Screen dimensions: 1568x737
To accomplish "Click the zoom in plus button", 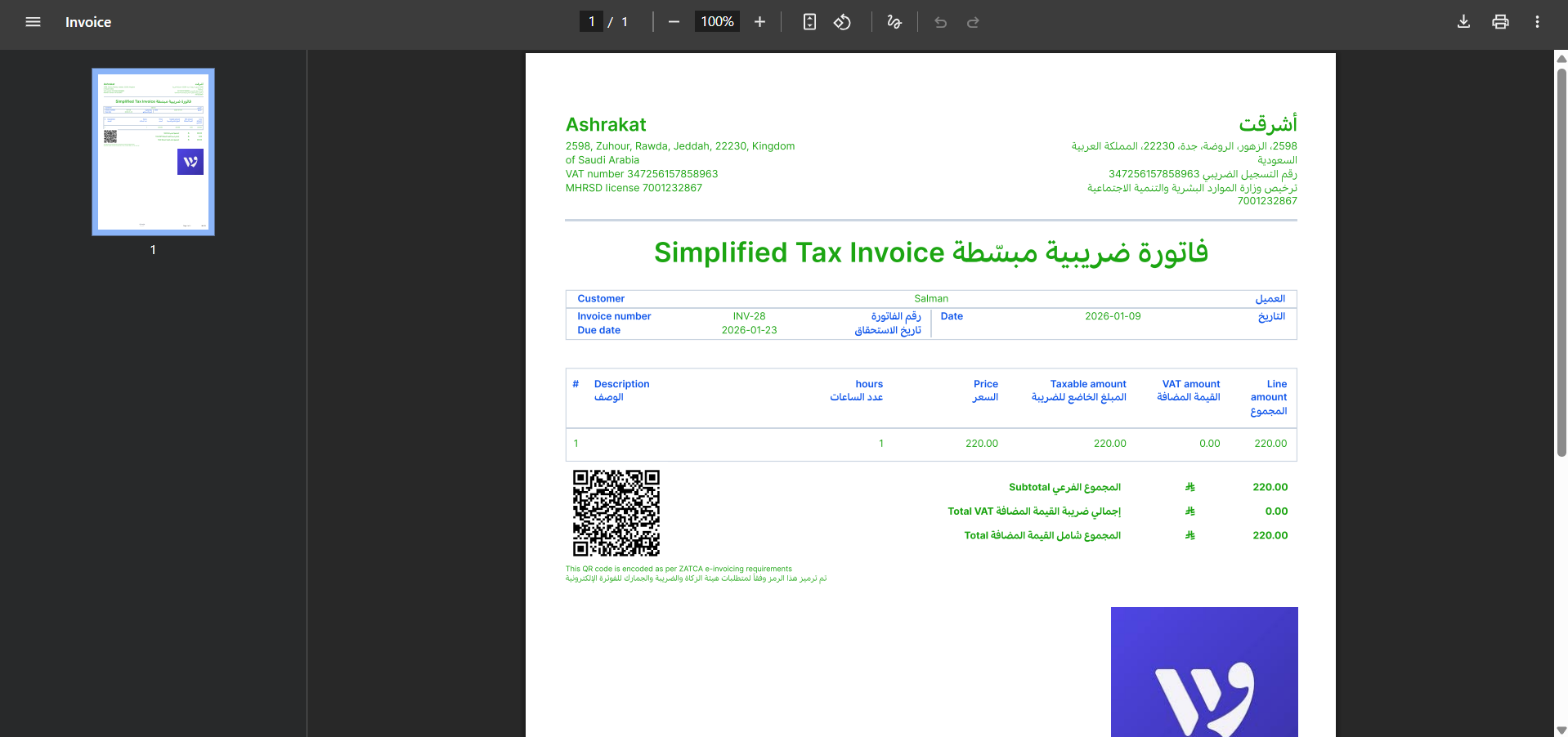I will pos(759,22).
